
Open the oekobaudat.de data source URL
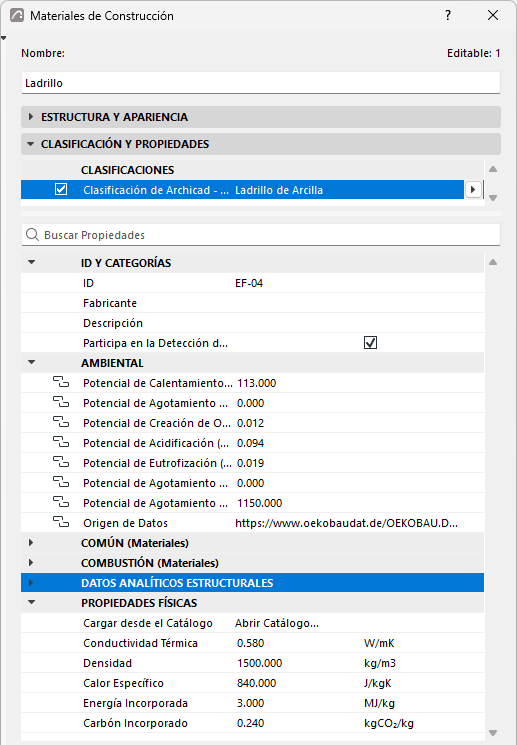[346, 523]
